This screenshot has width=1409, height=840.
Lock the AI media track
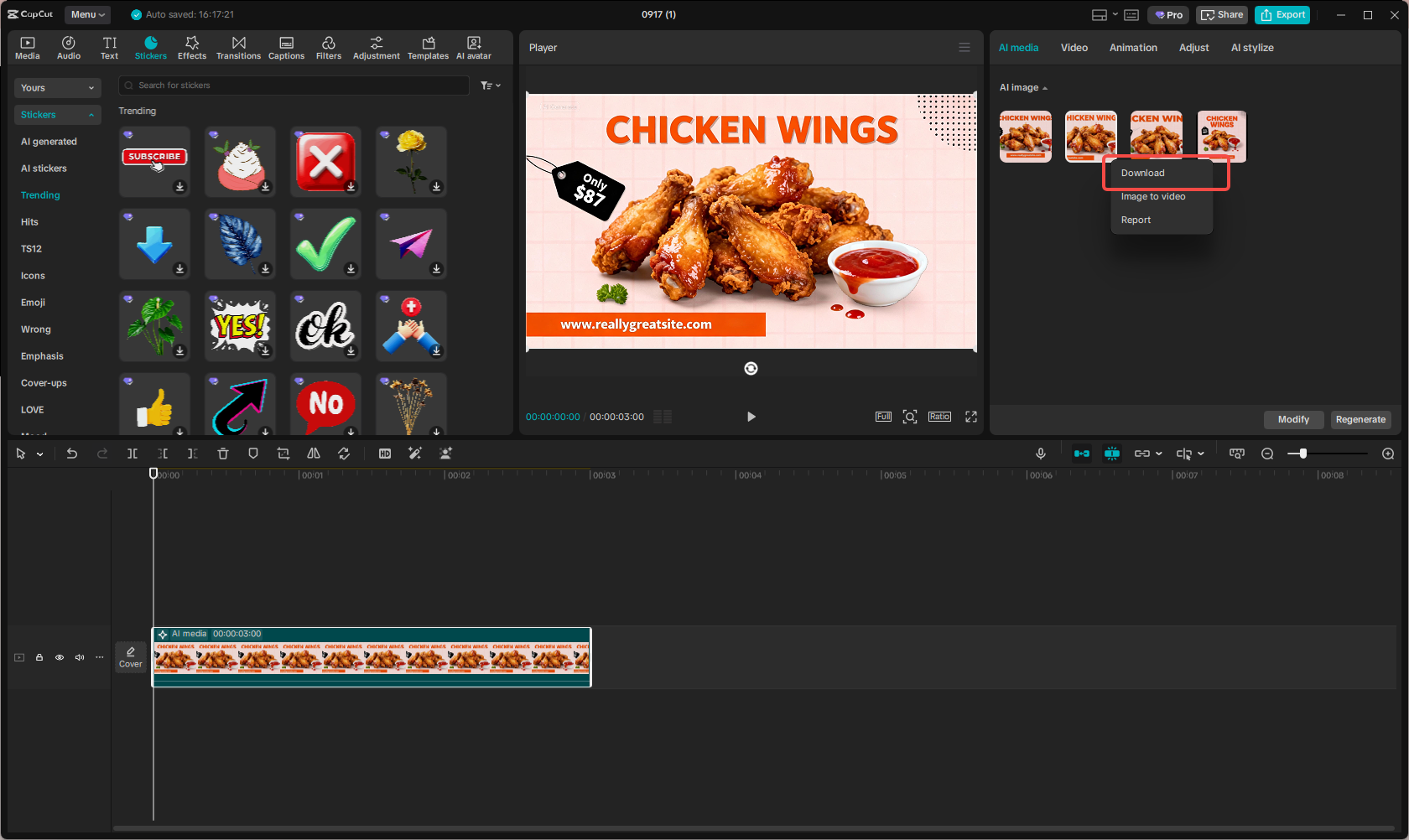point(39,657)
